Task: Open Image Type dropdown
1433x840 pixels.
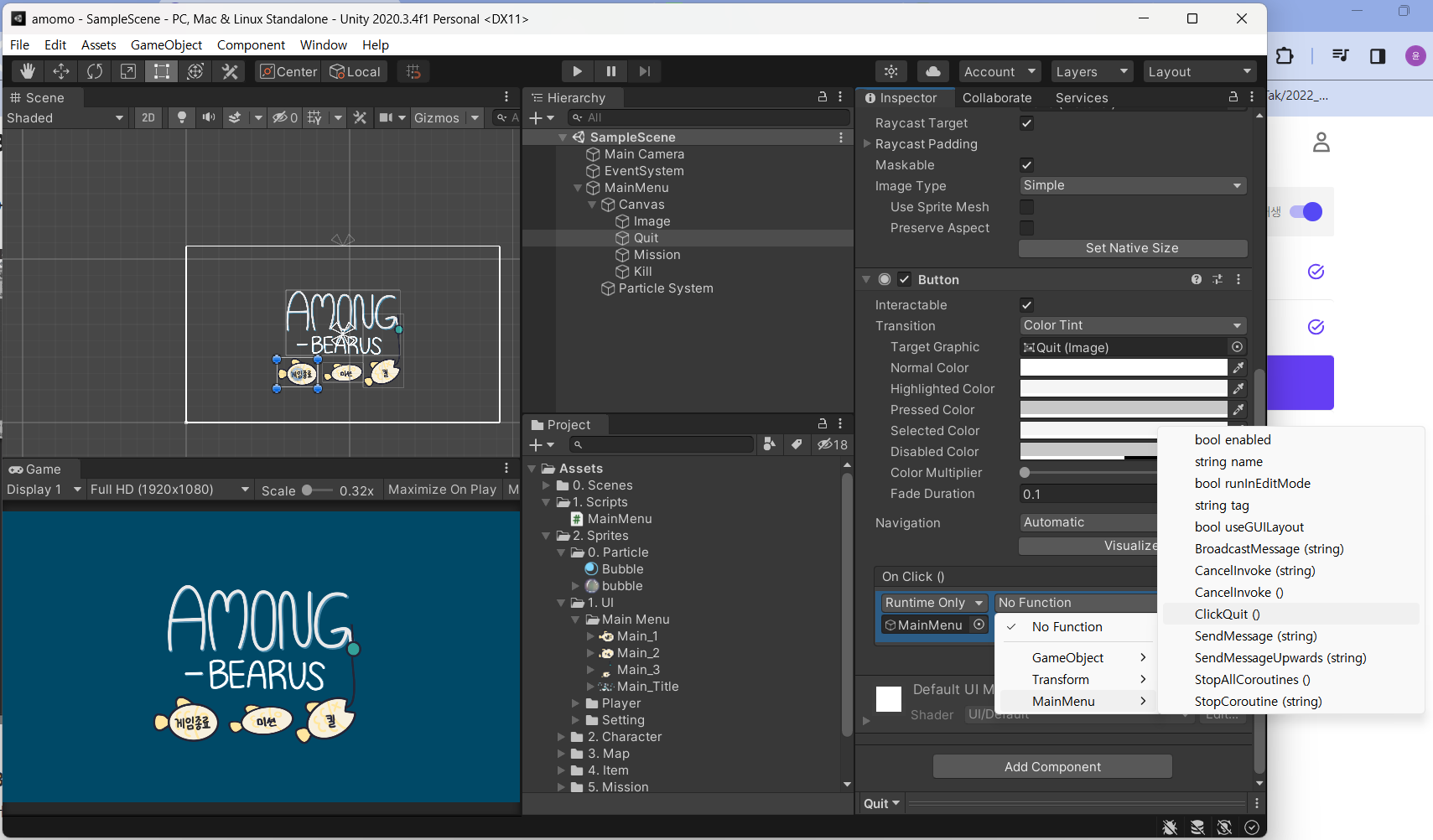Action: pos(1132,185)
